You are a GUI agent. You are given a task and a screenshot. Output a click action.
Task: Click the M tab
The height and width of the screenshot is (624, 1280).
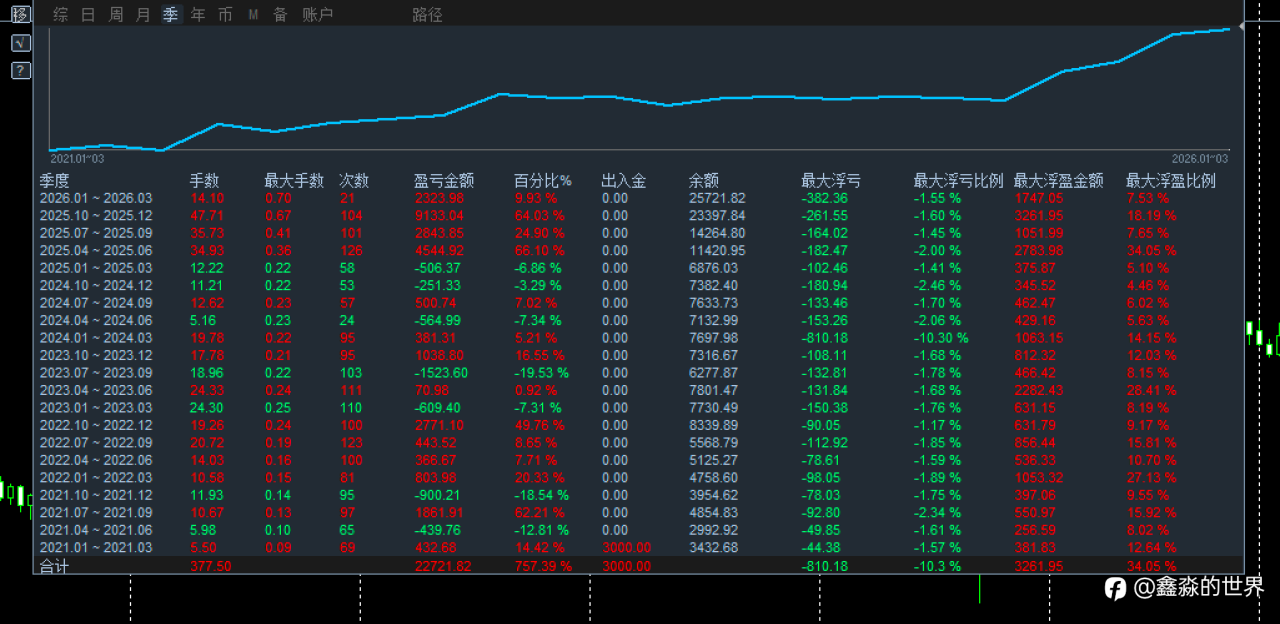point(253,15)
